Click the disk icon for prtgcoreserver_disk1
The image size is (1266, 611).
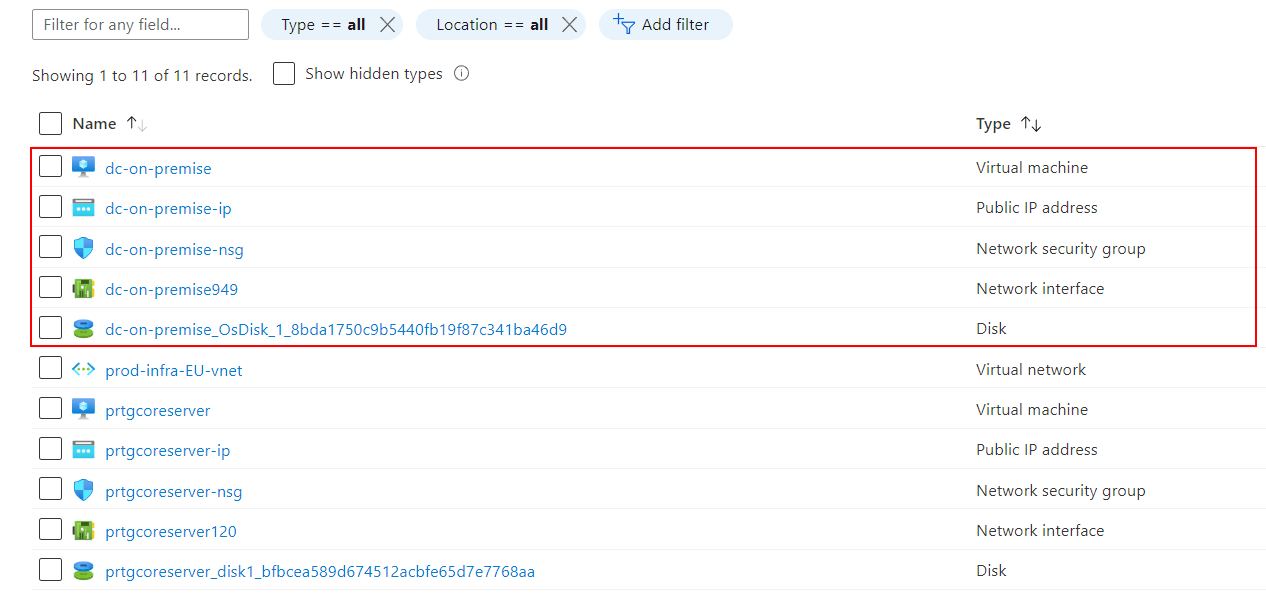click(x=83, y=570)
